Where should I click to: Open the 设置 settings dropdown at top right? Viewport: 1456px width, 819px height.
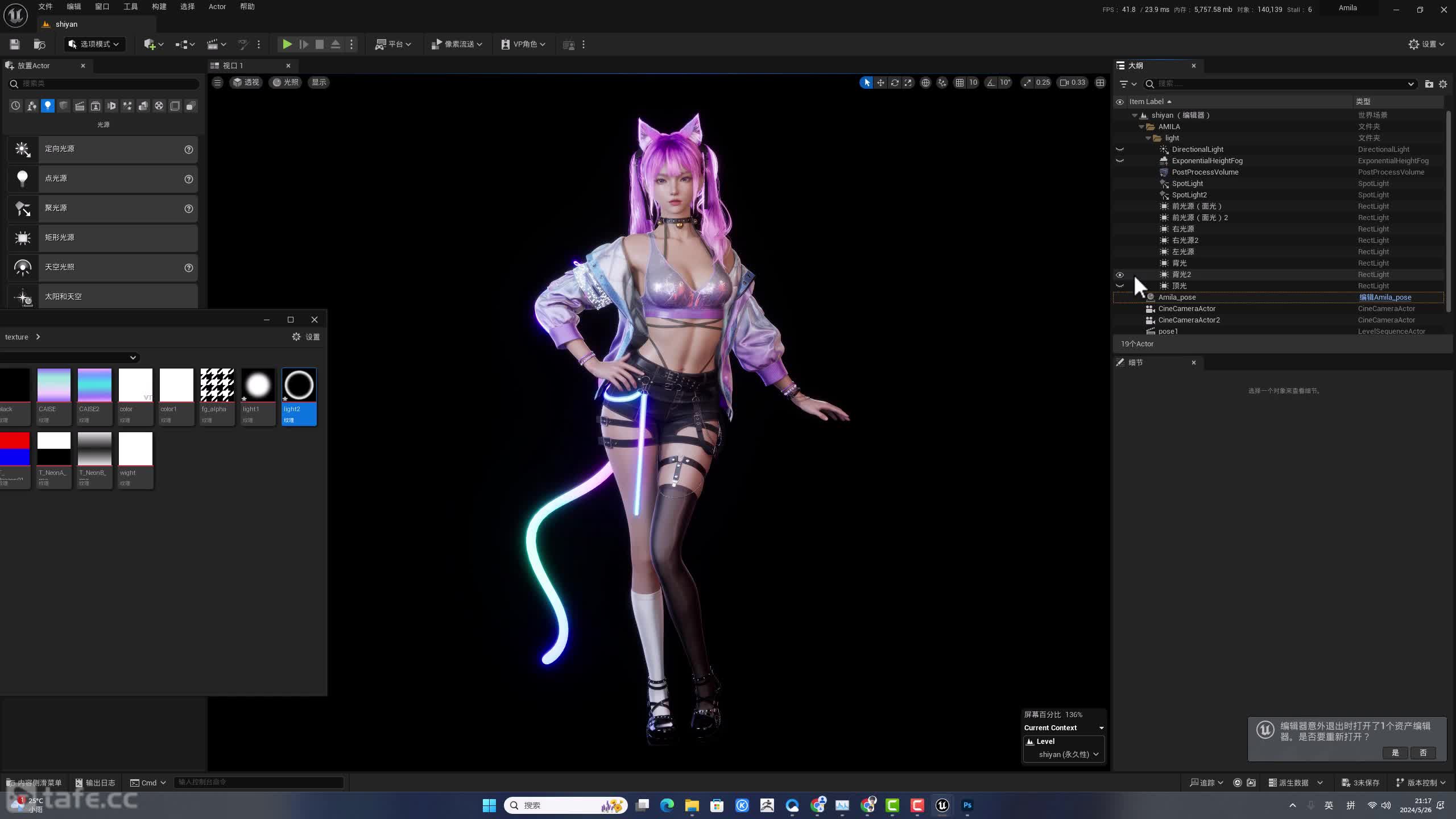1426,44
